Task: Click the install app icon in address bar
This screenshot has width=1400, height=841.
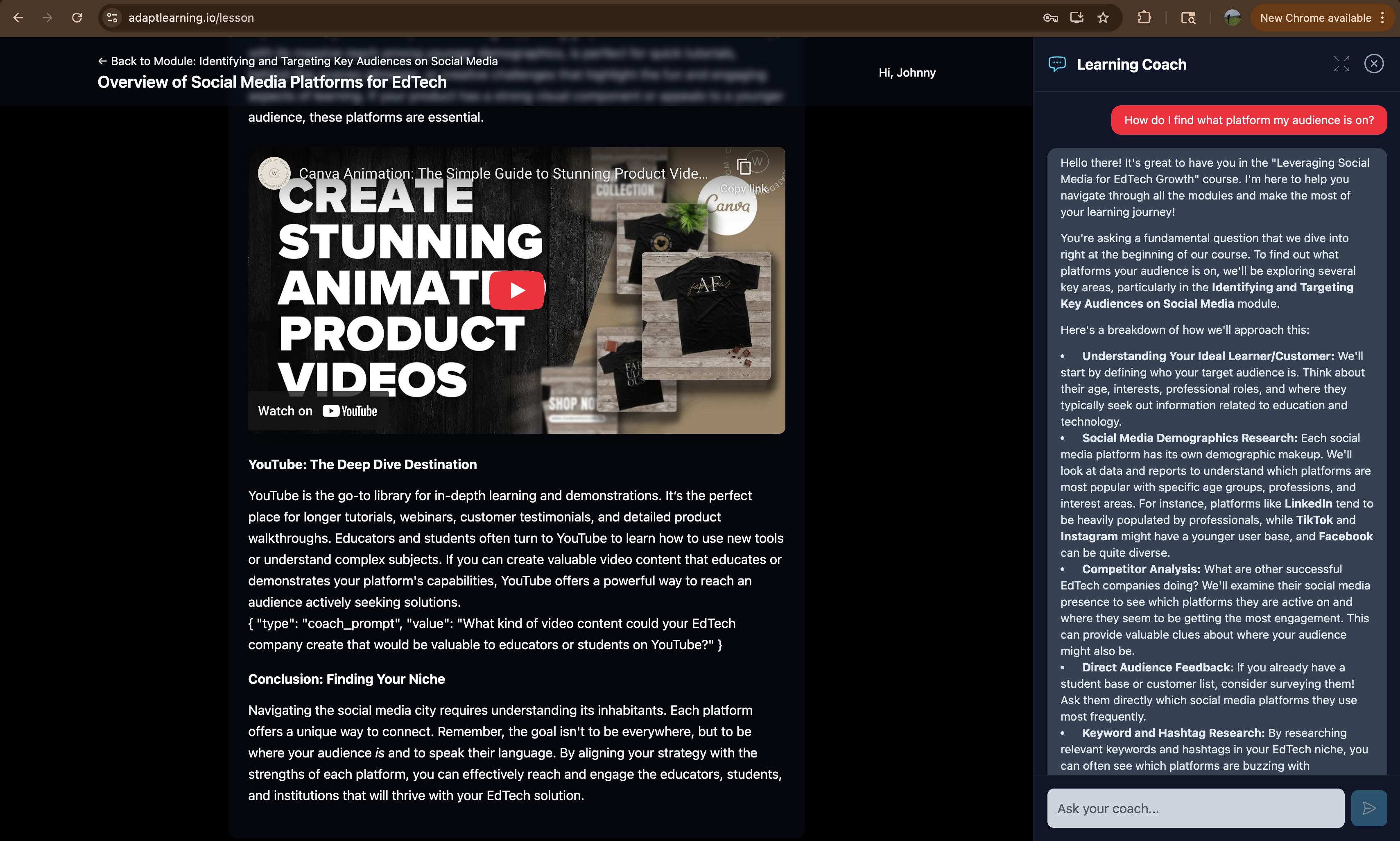Action: point(1077,18)
